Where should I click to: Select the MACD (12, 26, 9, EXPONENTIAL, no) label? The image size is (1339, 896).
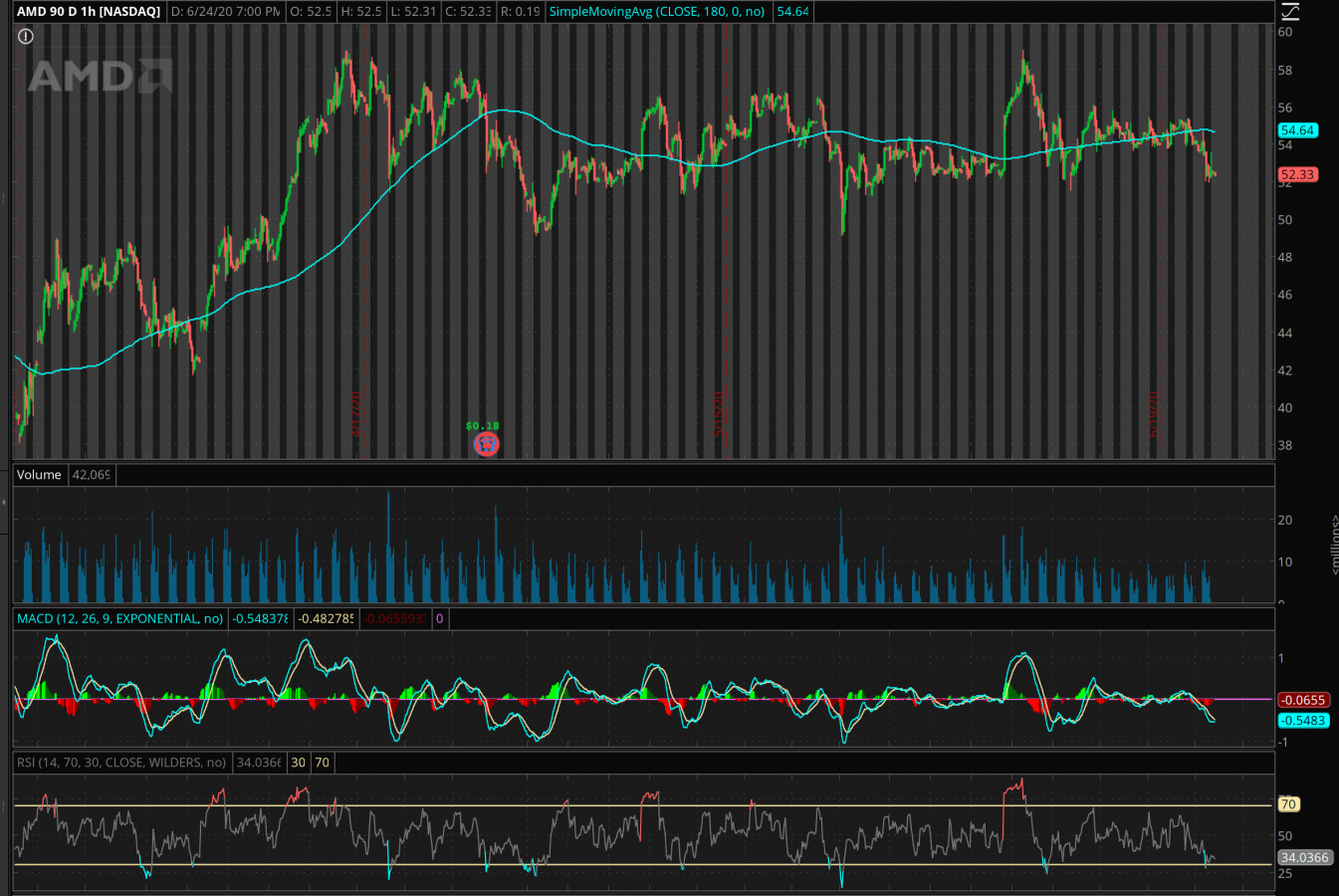120,618
